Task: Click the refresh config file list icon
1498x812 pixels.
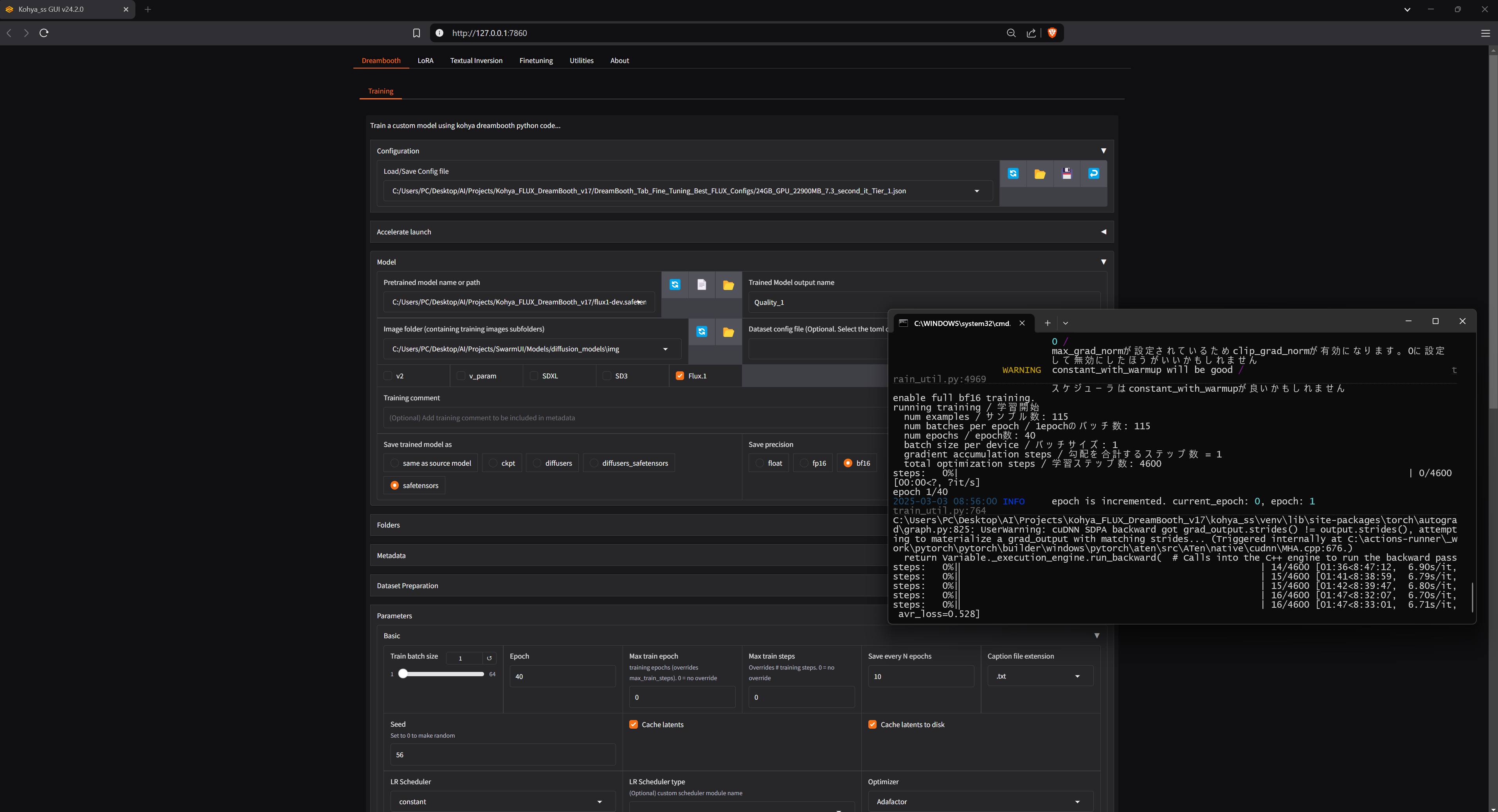Action: (x=1013, y=173)
